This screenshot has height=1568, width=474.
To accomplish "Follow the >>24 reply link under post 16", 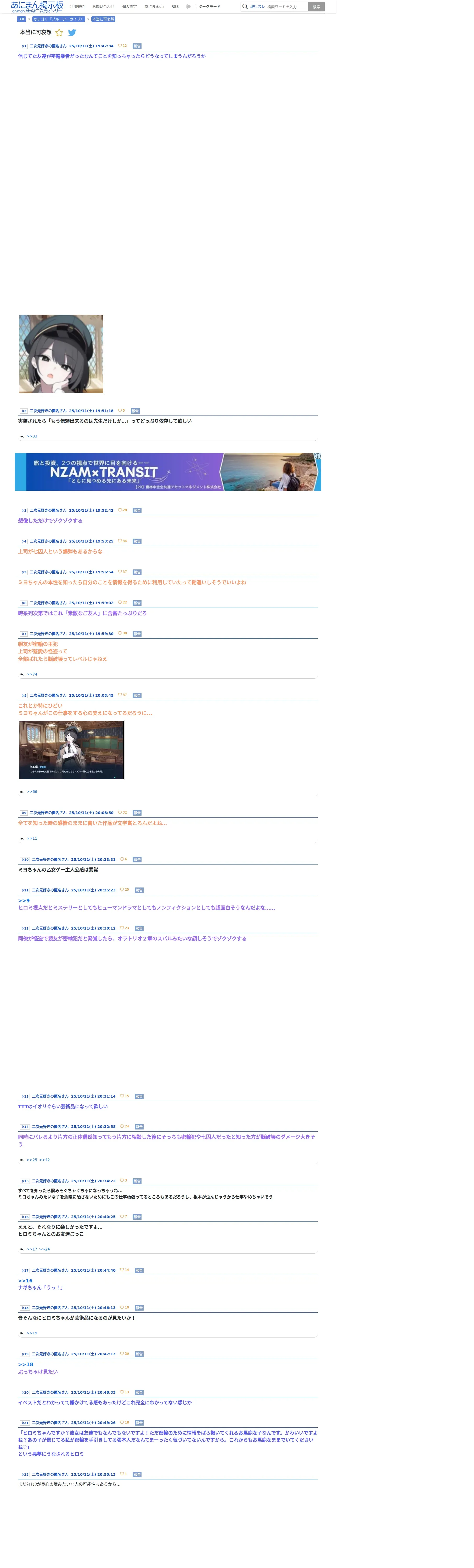I will pos(44,1249).
